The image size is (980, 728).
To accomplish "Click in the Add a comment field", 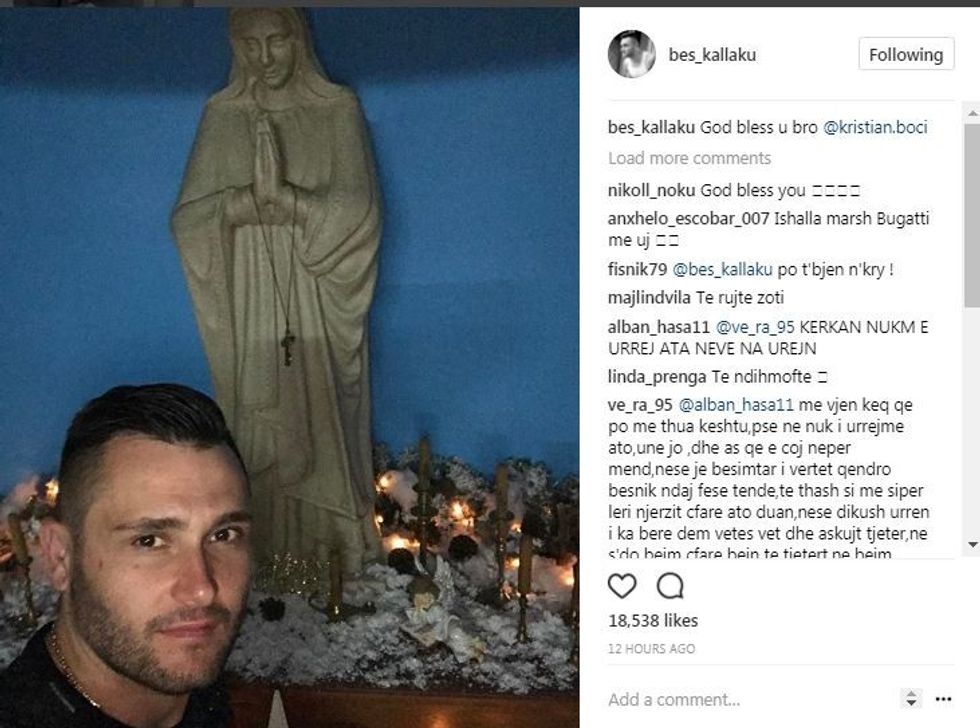I will 750,699.
